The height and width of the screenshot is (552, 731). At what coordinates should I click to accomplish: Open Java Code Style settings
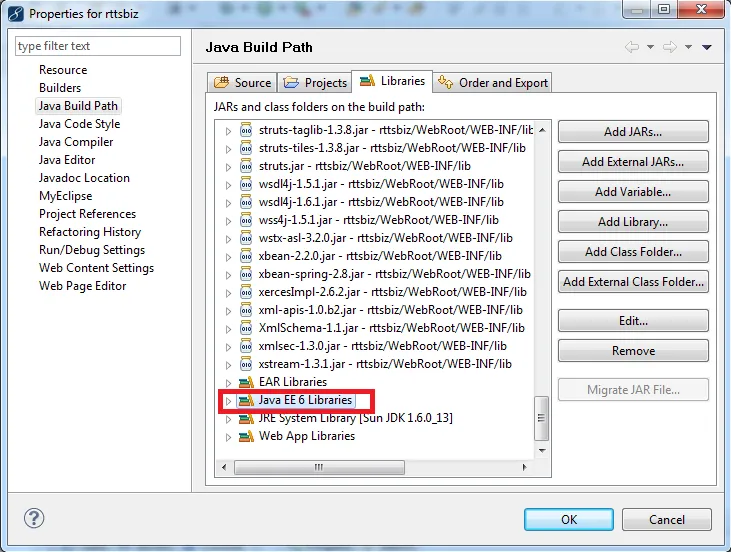pos(79,124)
